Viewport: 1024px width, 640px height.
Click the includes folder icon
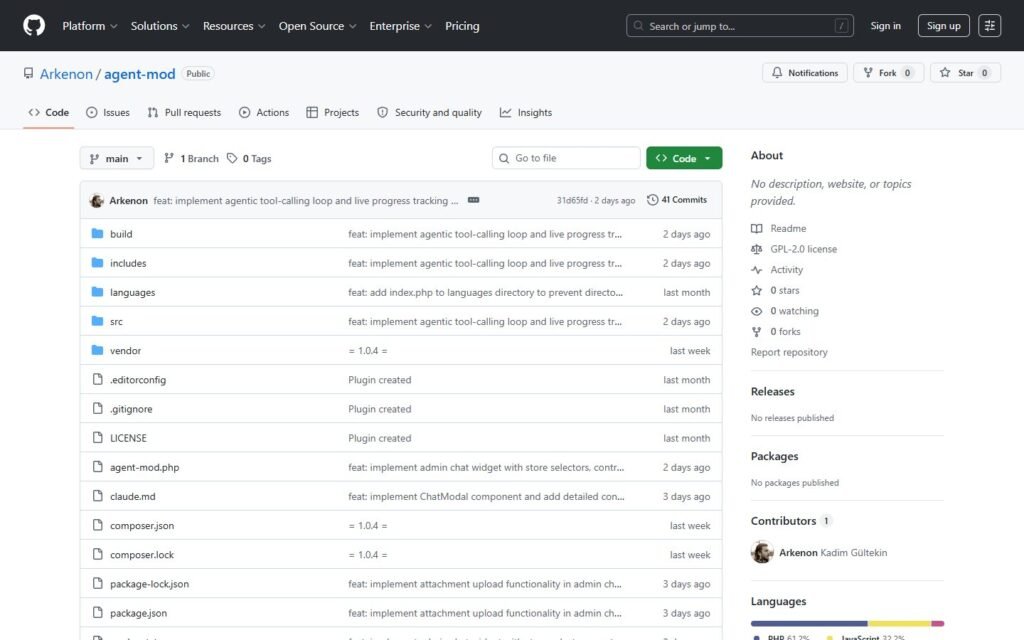pyautogui.click(x=97, y=263)
